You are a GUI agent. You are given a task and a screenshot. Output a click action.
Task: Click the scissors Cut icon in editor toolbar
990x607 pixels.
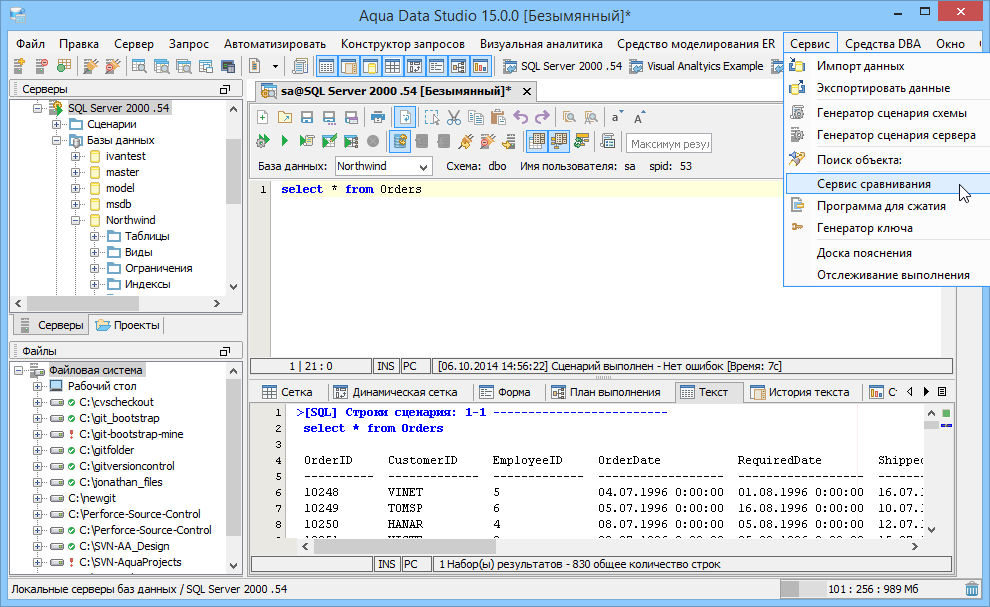[453, 117]
